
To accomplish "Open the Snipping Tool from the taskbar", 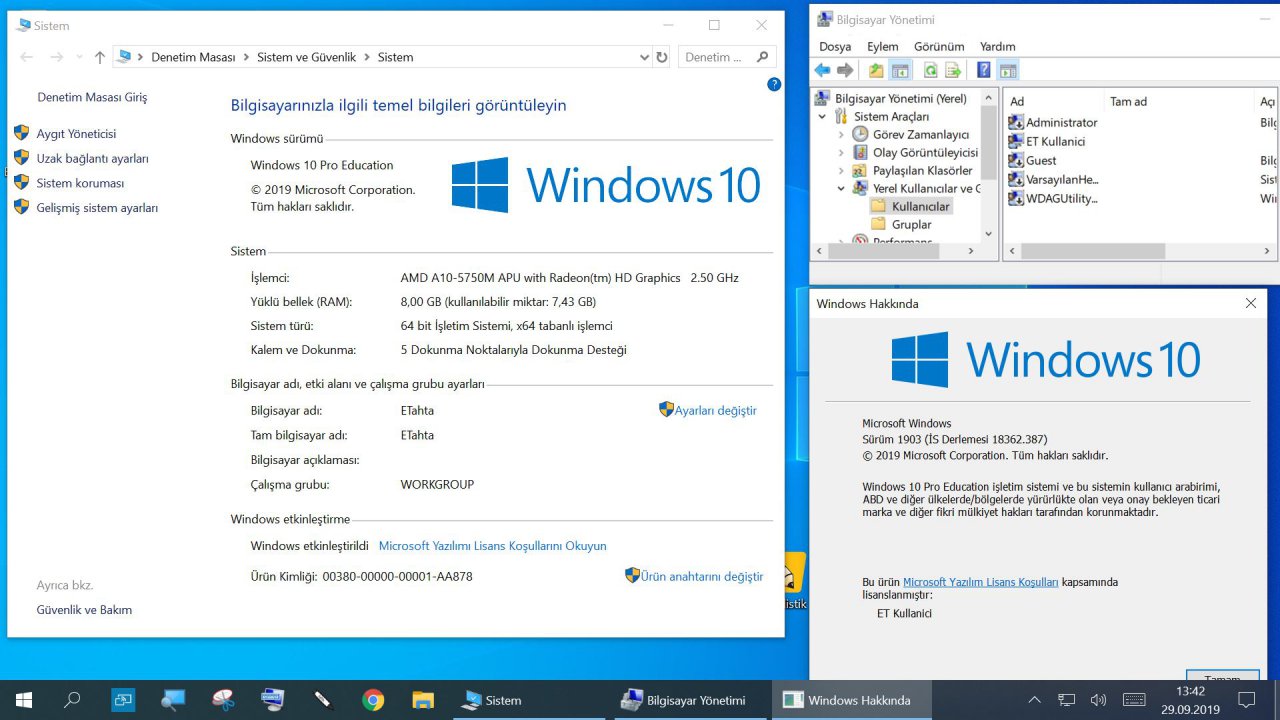I will (222, 700).
